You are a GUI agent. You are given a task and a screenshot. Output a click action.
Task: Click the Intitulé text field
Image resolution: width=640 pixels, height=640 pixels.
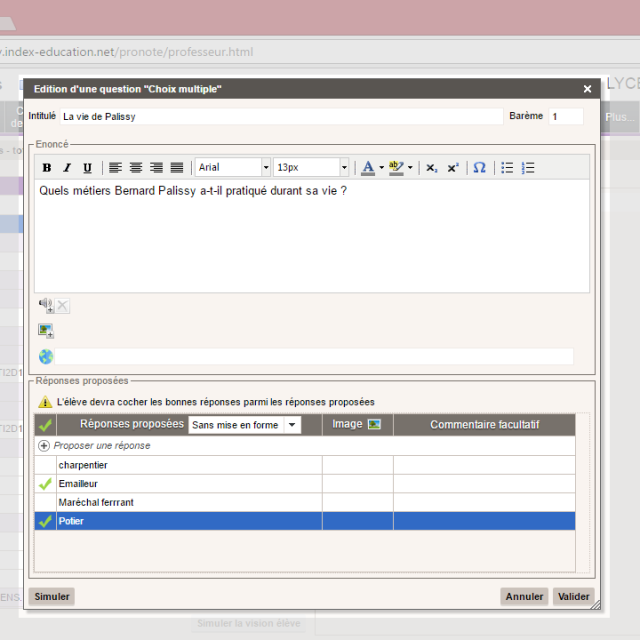(x=280, y=117)
